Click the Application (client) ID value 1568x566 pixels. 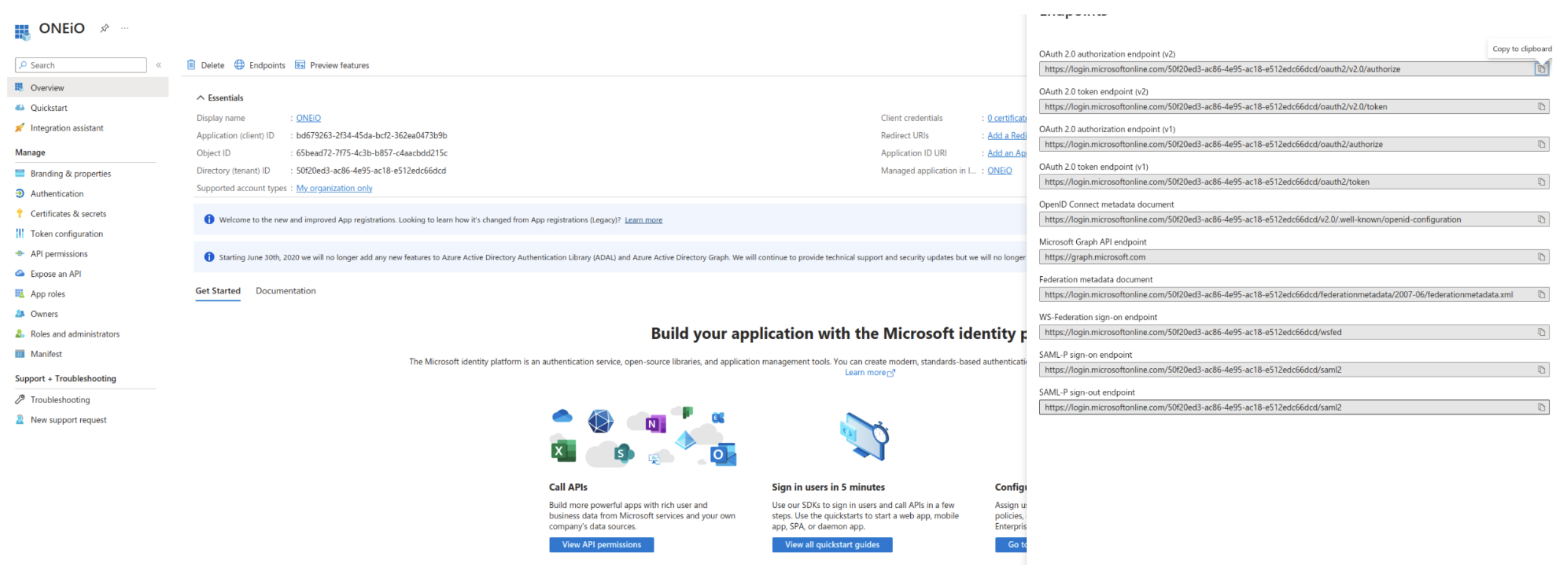371,135
